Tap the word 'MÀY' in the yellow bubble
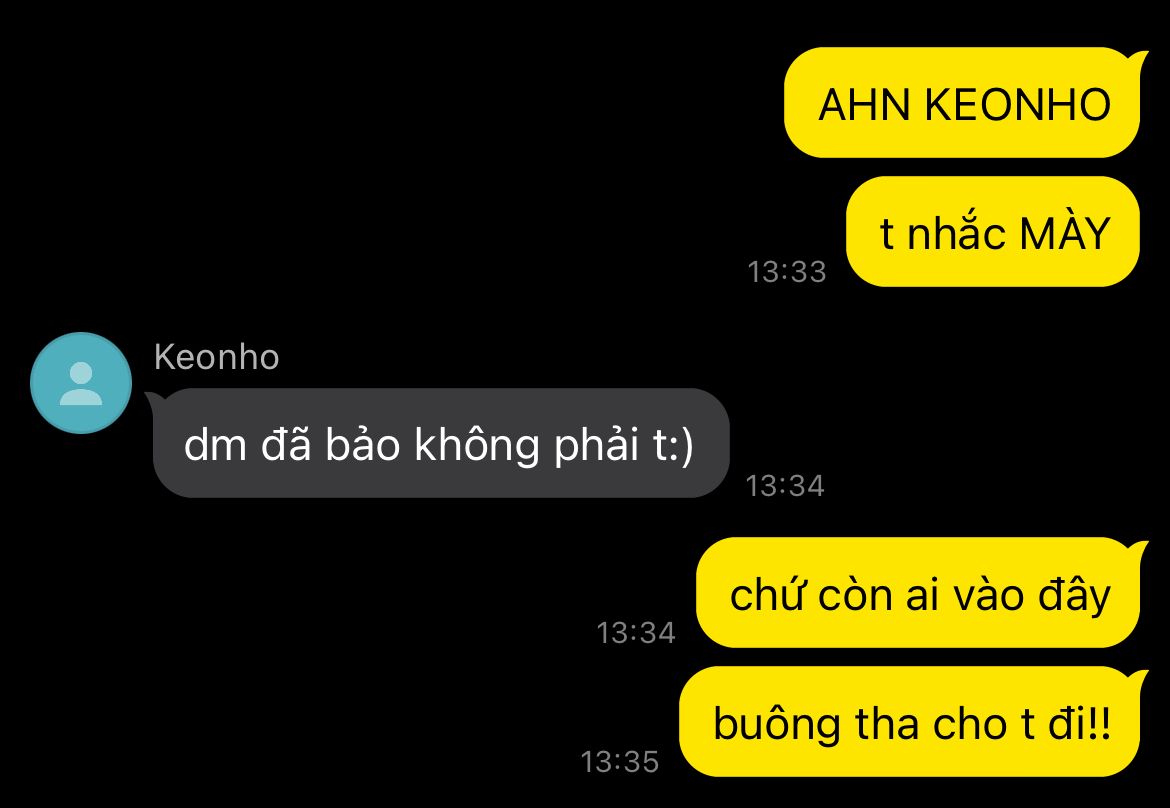The image size is (1170, 808). 1065,232
